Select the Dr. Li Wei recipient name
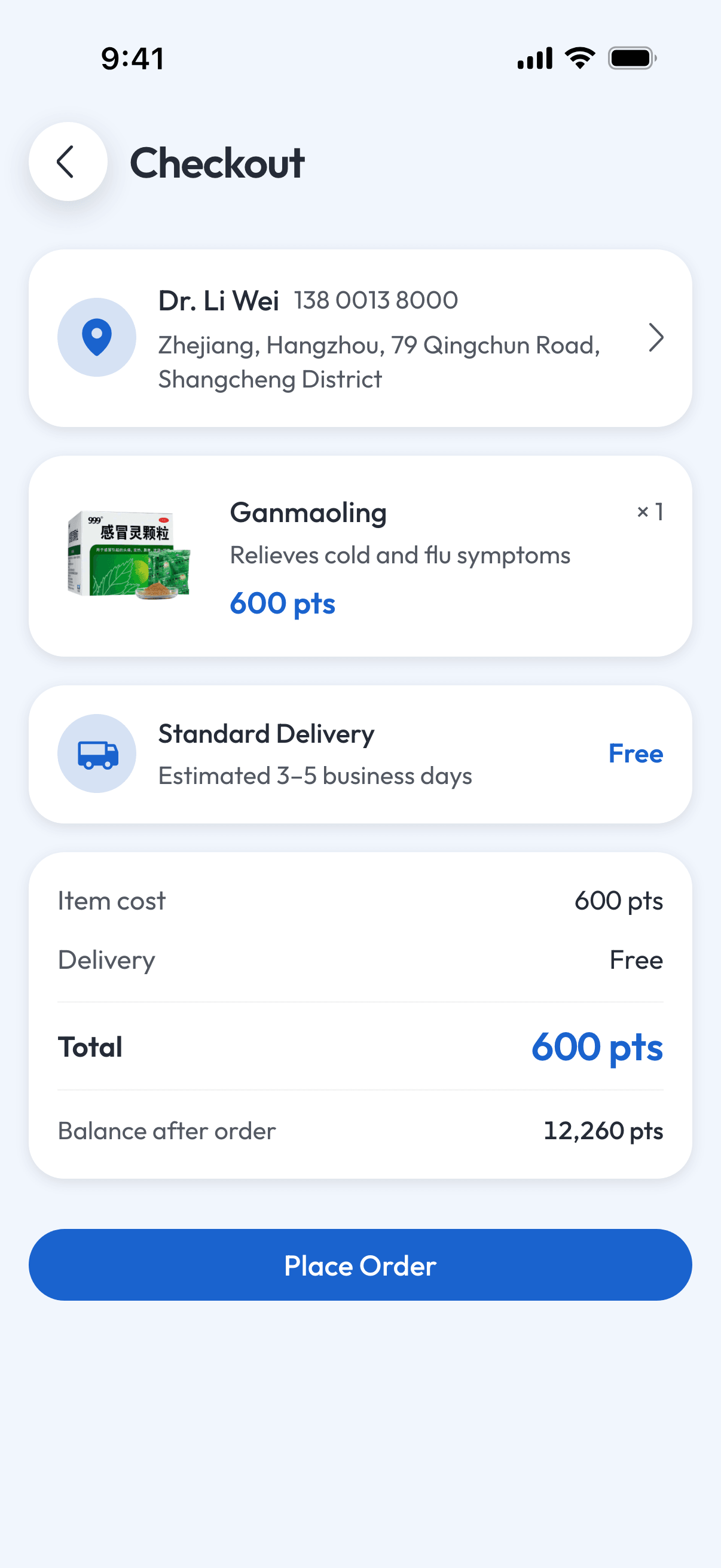The width and height of the screenshot is (721, 1568). [x=218, y=301]
